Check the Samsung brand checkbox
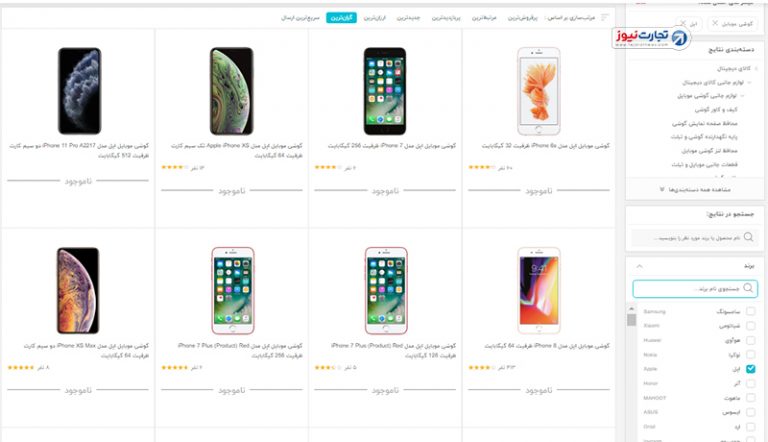This screenshot has height=442, width=768. click(750, 311)
